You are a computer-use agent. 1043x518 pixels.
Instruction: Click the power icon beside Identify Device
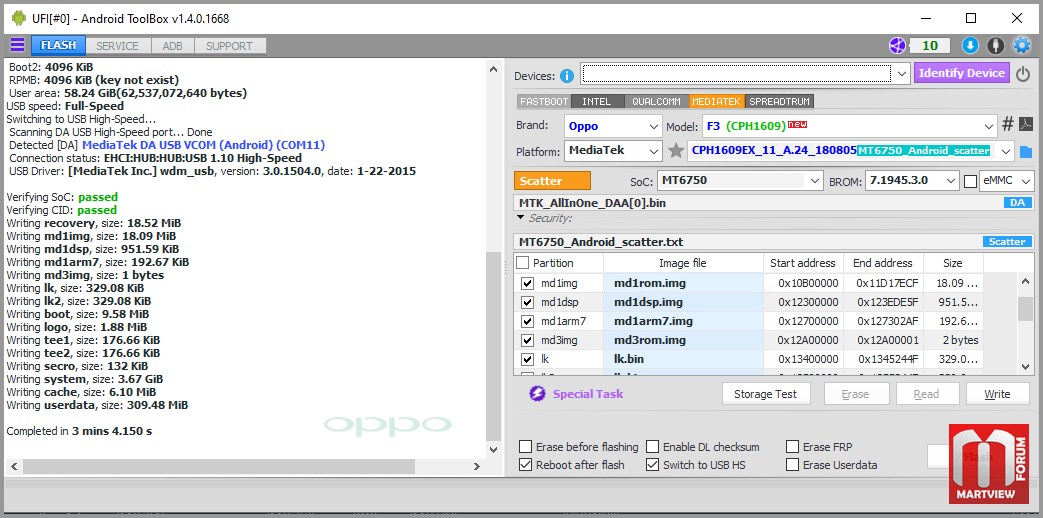(1023, 74)
